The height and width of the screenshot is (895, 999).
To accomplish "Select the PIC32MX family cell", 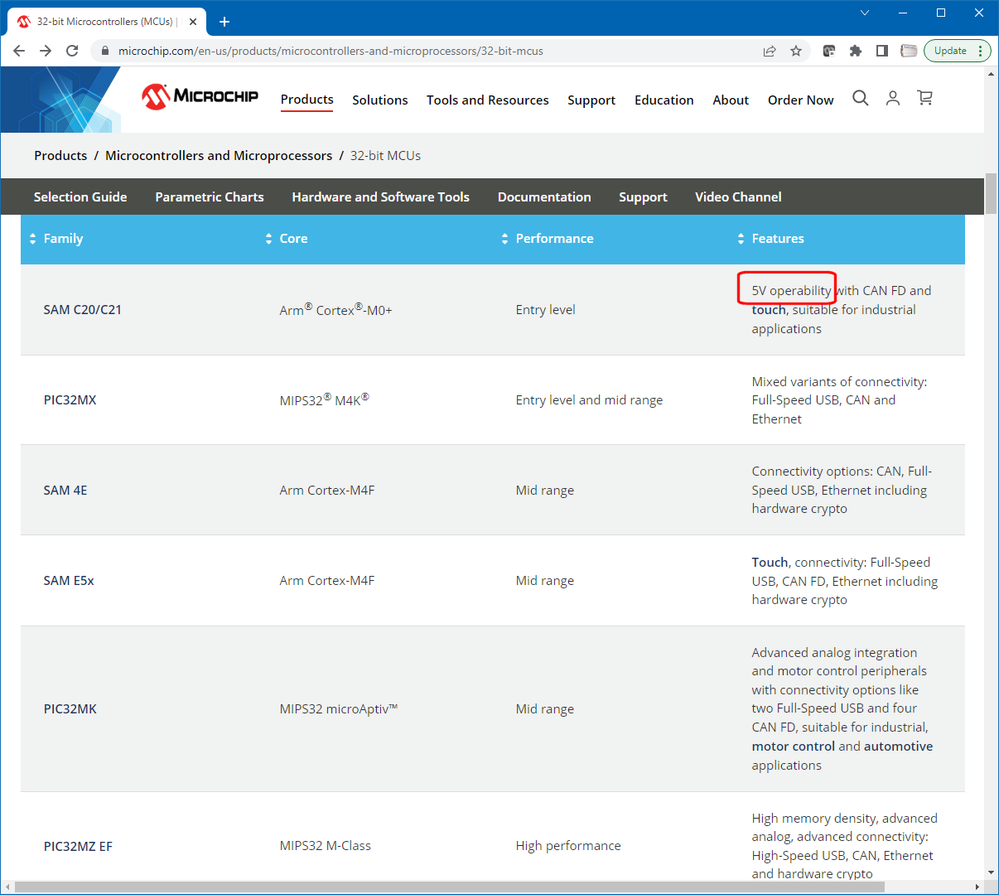I will [70, 400].
